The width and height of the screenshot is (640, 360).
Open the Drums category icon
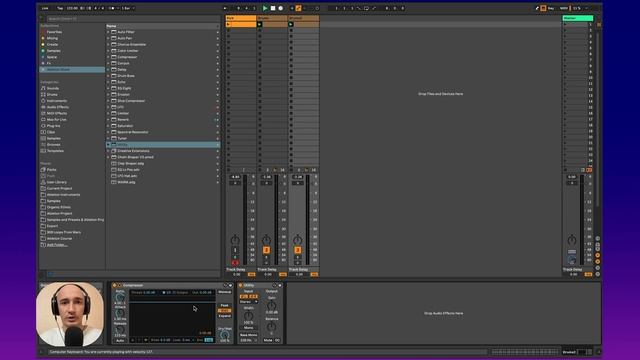(43, 94)
